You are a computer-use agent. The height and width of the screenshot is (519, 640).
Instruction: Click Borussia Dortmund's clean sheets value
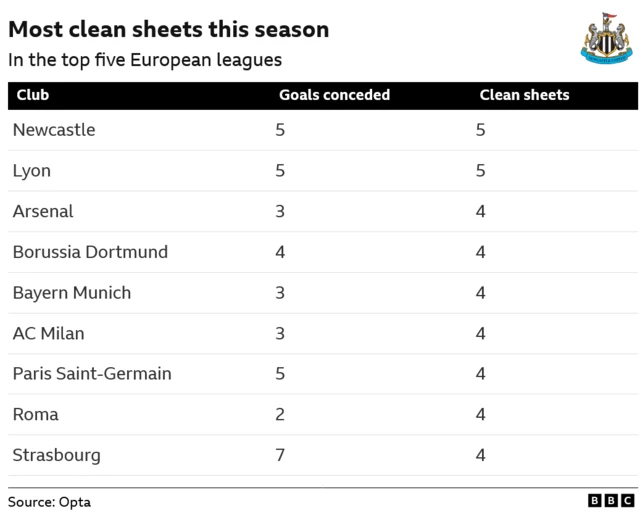click(481, 252)
